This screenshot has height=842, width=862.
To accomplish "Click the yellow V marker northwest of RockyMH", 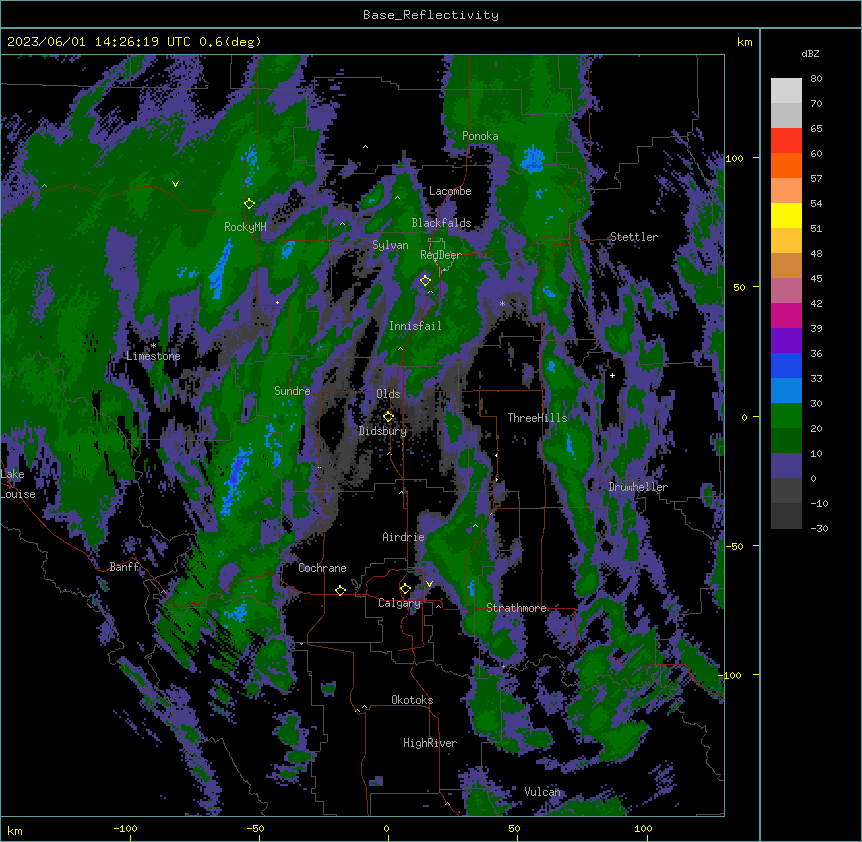I will tap(175, 184).
